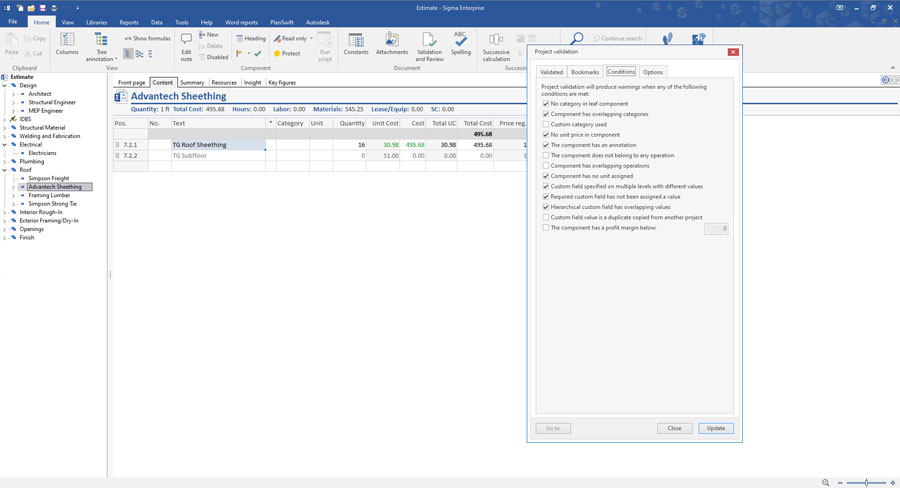This screenshot has width=900, height=488.
Task: Open Constants
Action: click(356, 44)
